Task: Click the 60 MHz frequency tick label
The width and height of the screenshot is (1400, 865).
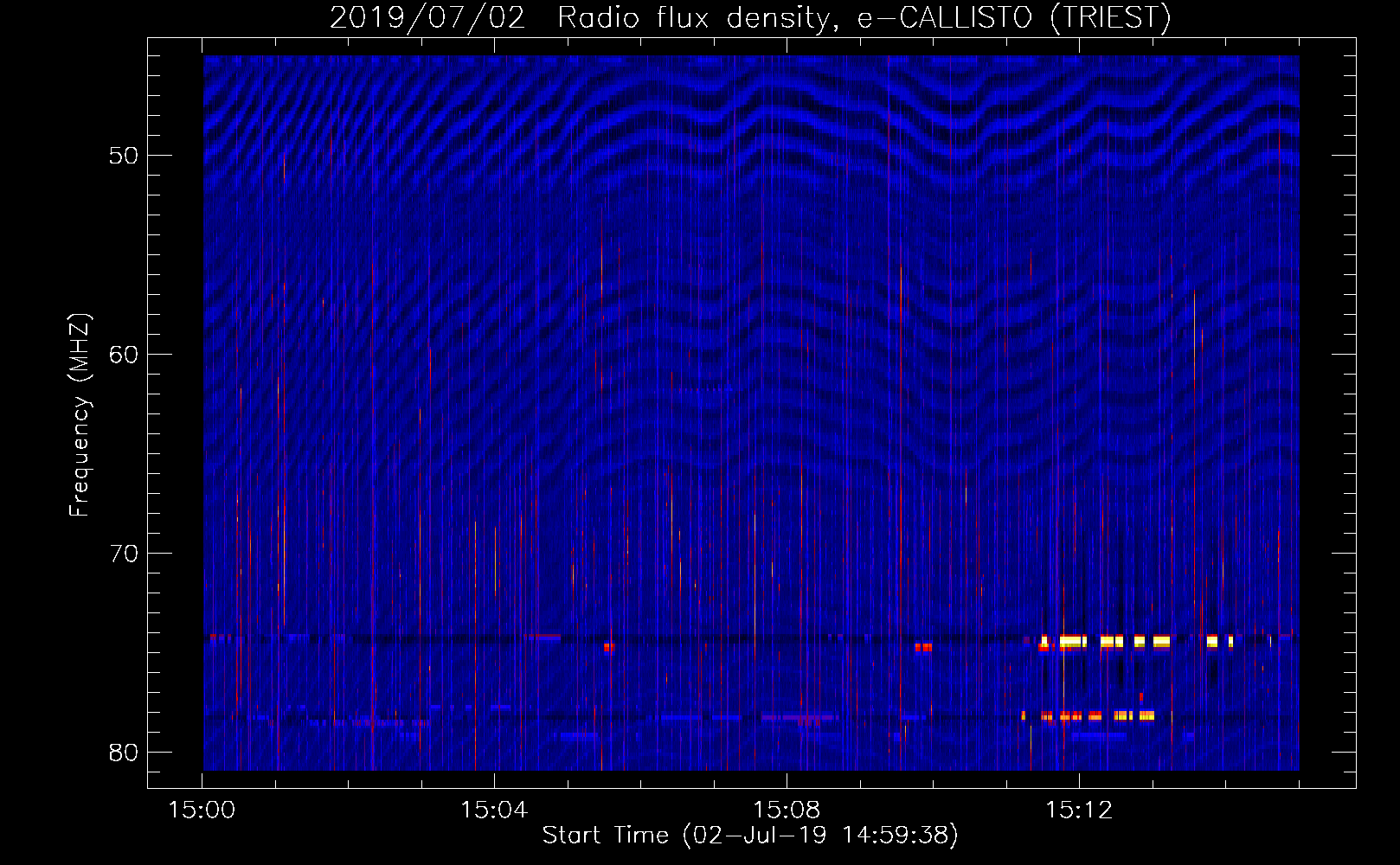Action: tap(125, 355)
